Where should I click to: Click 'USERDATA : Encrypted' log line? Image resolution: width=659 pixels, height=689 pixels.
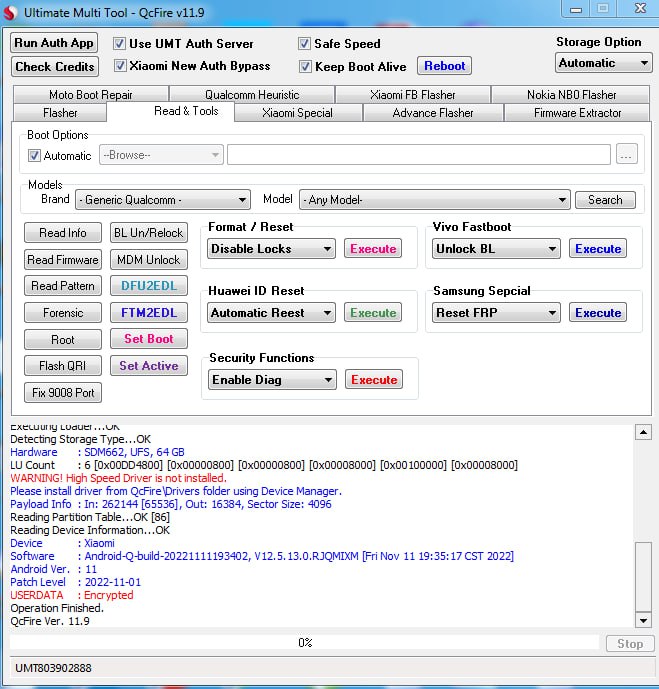point(72,595)
